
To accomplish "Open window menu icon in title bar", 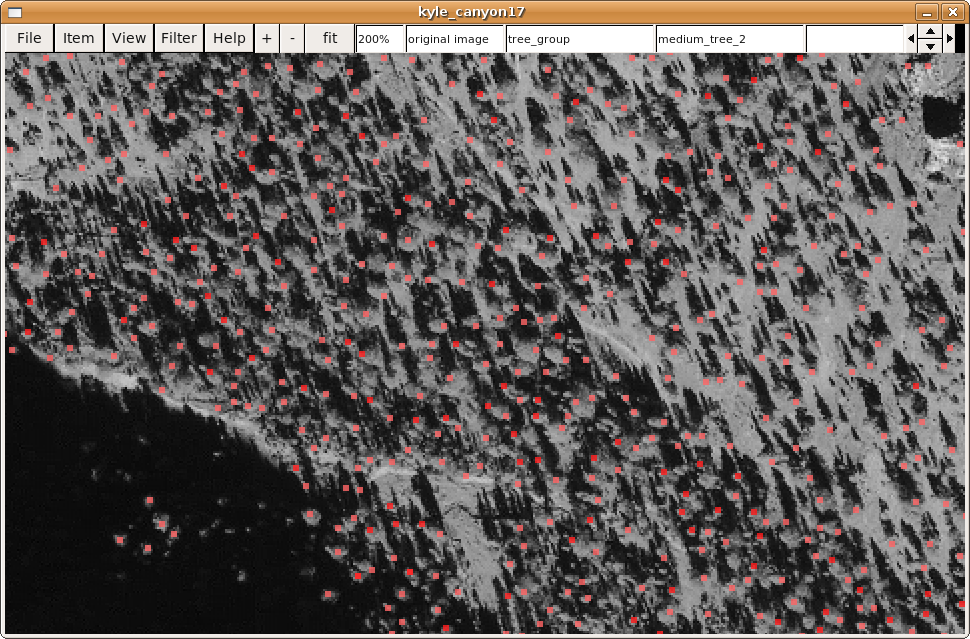I will click(15, 12).
